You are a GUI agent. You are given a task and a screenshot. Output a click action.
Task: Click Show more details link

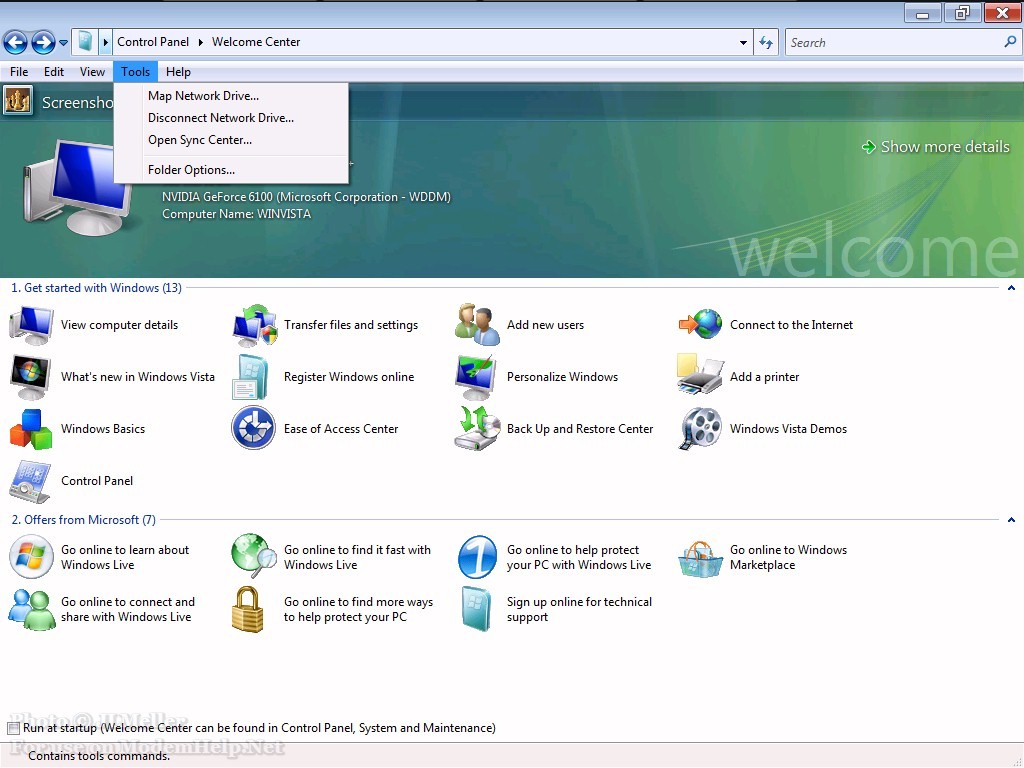pyautogui.click(x=936, y=147)
